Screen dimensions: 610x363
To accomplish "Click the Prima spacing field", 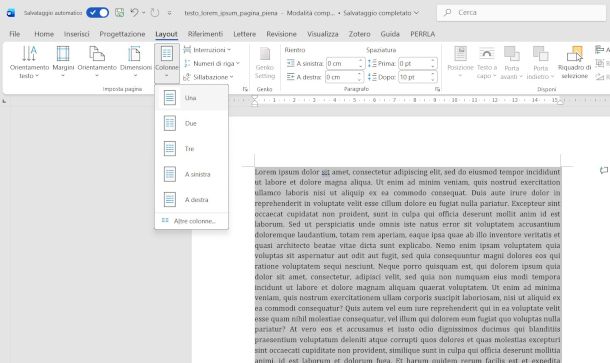I will coord(414,63).
